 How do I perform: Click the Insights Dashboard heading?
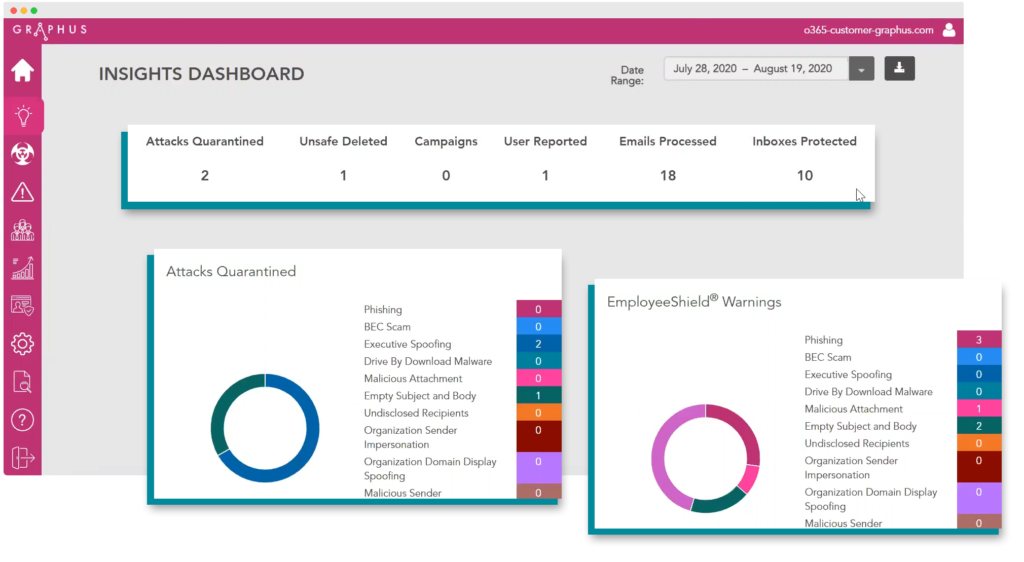202,74
